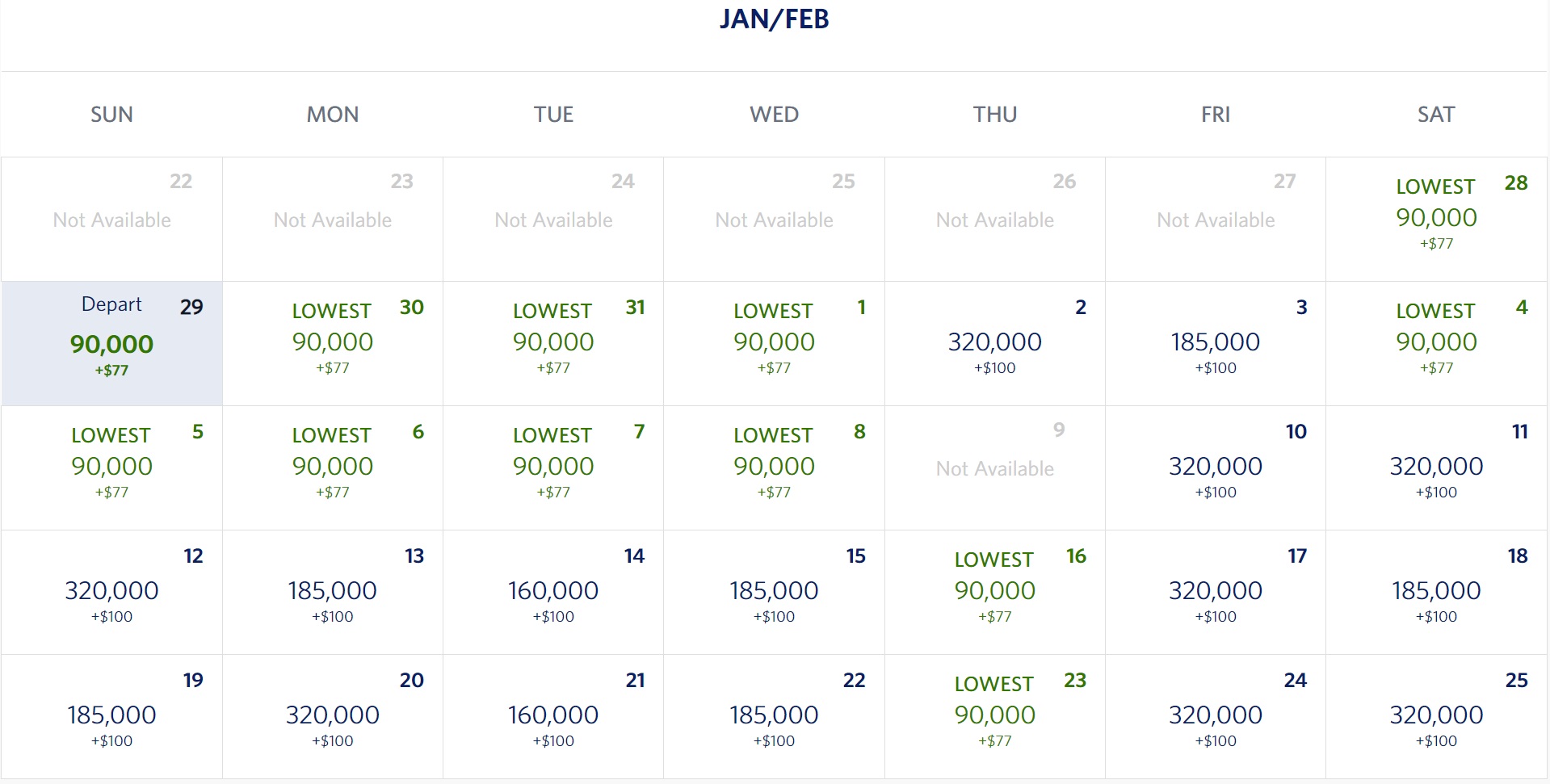This screenshot has height=784, width=1550.
Task: Pick Sunday 5 lowest 90,000
Action: coord(111,467)
